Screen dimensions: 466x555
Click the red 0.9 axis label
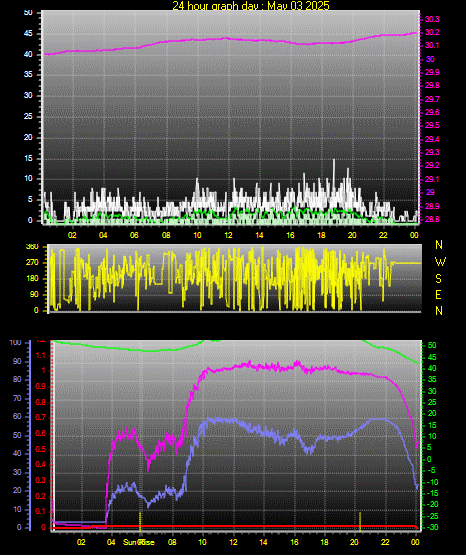[41, 386]
